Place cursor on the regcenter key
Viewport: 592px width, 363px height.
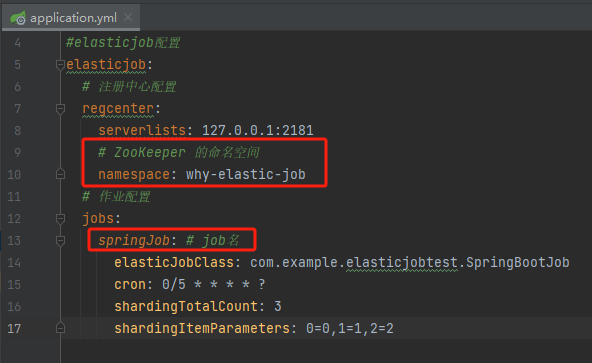point(118,109)
